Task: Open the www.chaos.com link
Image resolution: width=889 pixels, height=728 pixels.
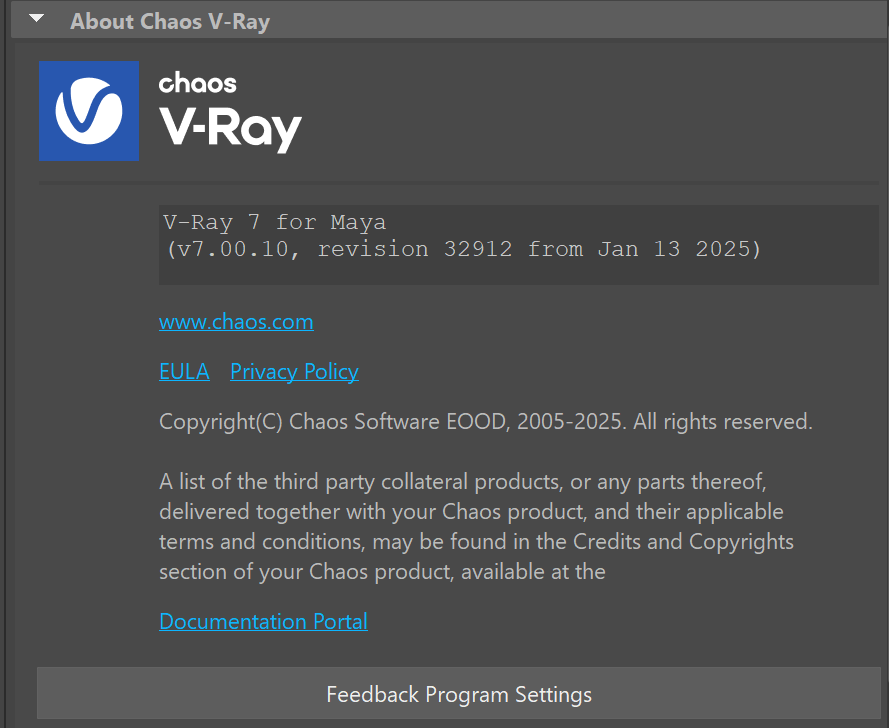Action: pos(236,322)
